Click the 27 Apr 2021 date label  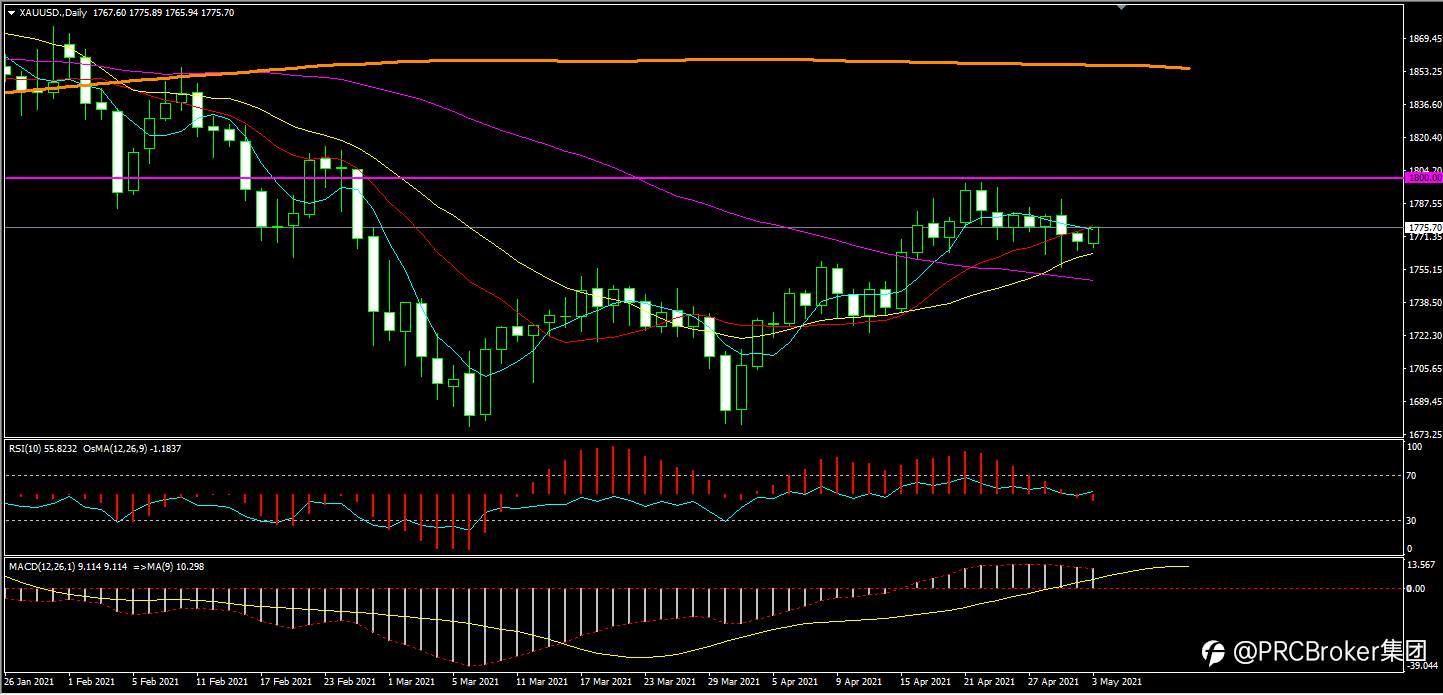point(1051,681)
